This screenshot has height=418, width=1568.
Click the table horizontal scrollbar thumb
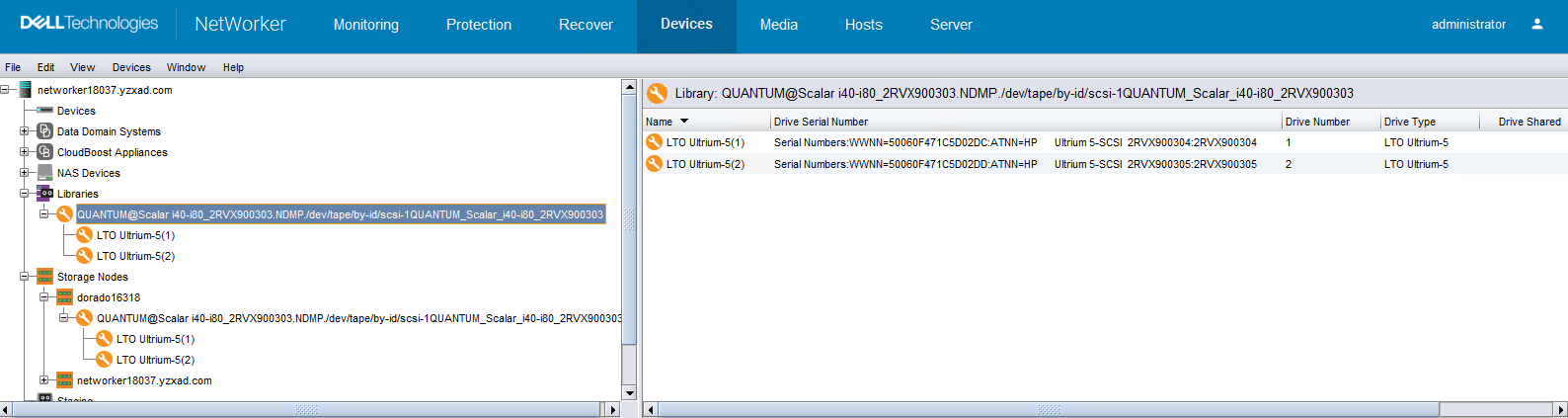[1049, 409]
